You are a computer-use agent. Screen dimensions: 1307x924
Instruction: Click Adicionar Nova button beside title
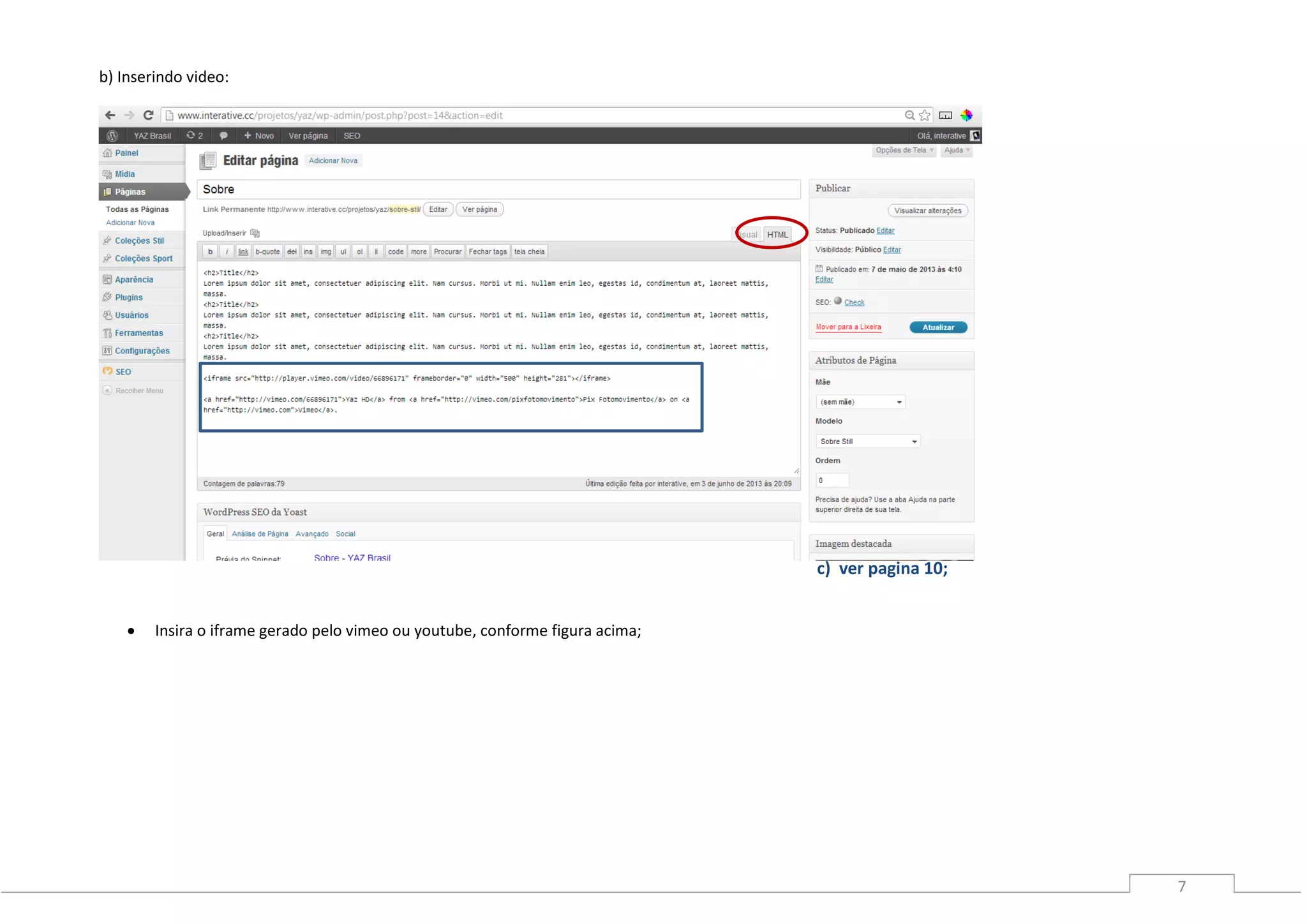coord(333,161)
